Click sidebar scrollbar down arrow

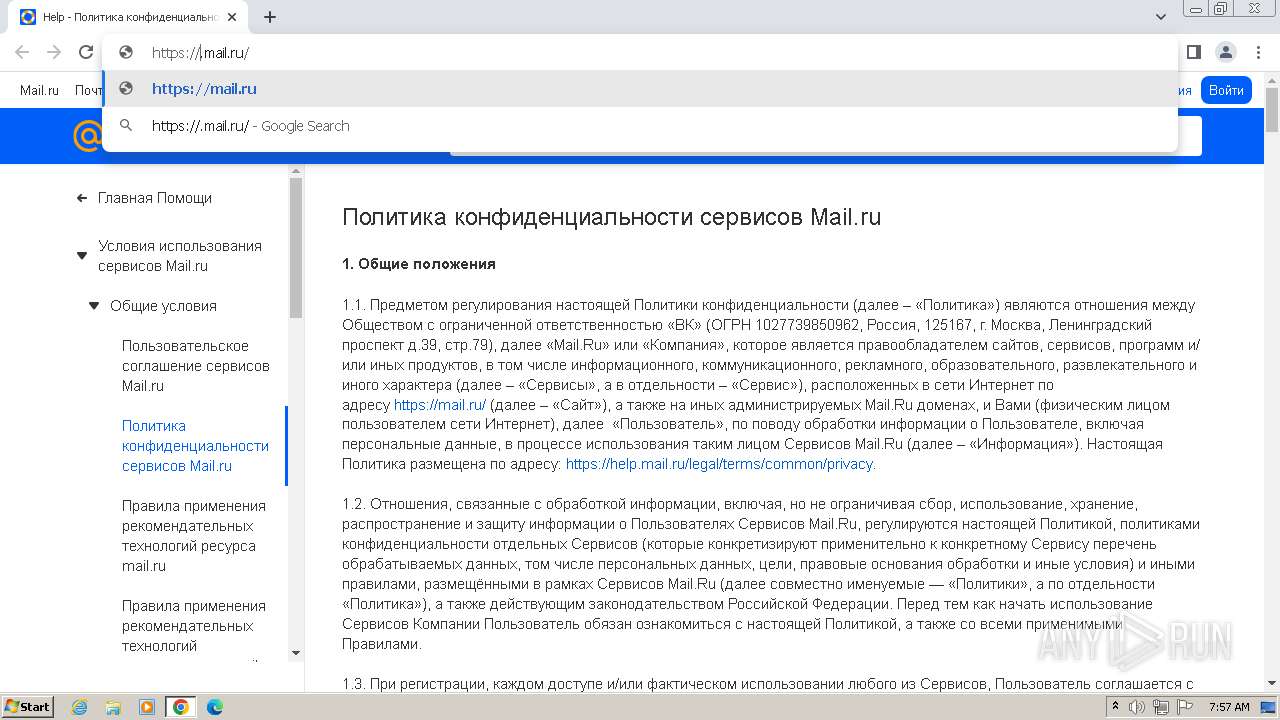tap(296, 653)
